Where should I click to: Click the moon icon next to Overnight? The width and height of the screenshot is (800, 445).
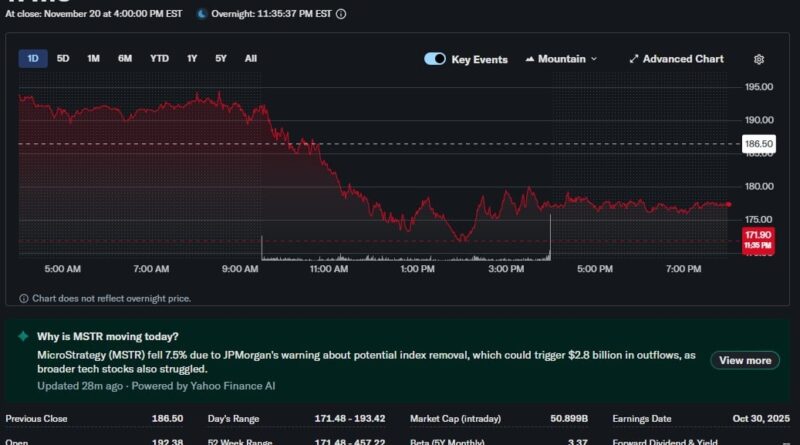click(202, 15)
